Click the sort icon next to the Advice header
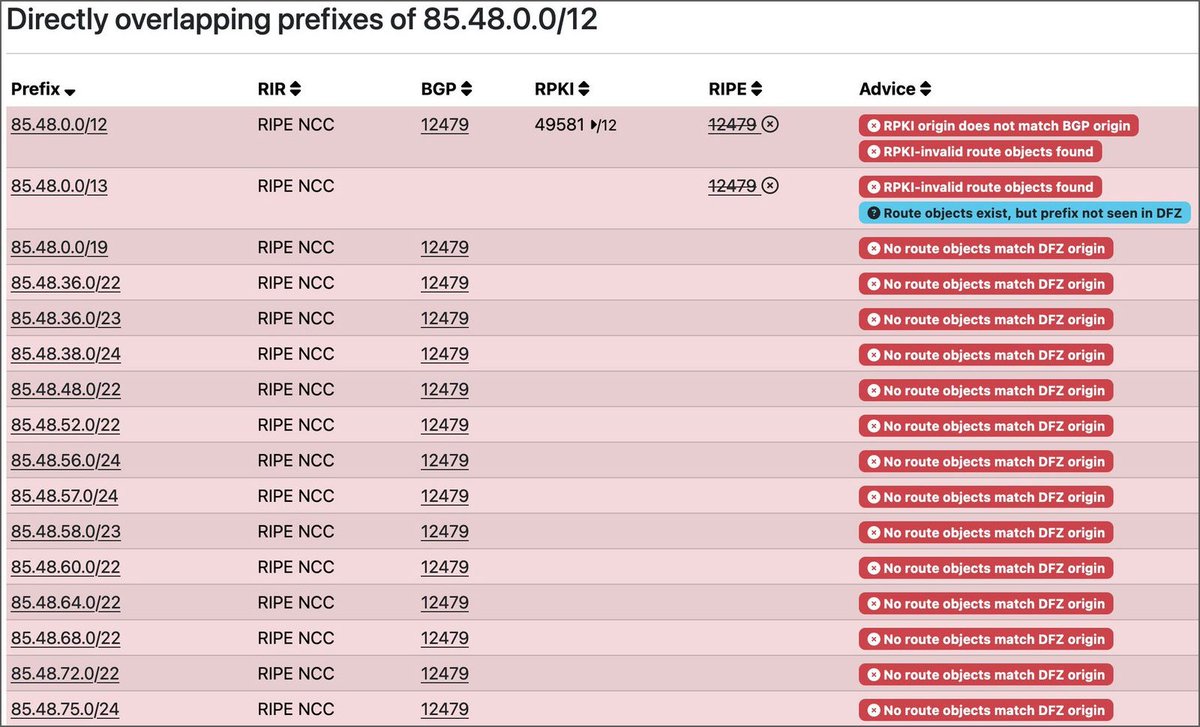This screenshot has height=727, width=1200. coord(927,88)
